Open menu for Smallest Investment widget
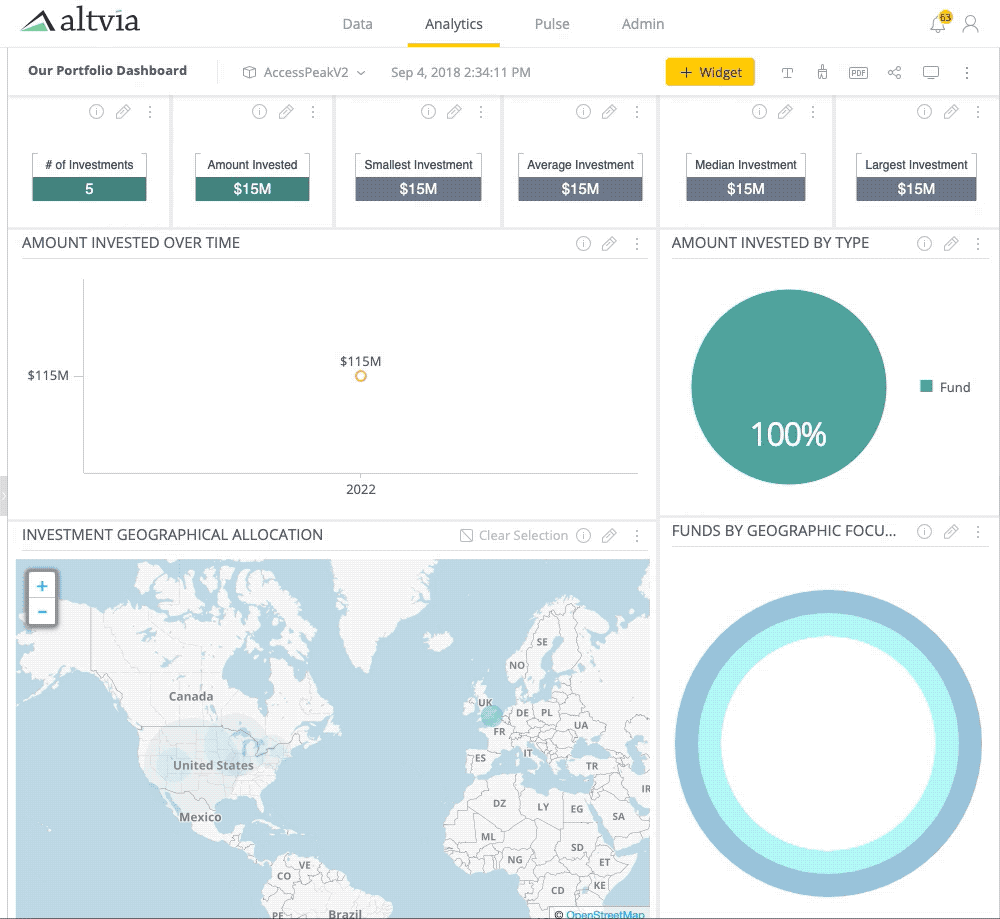Viewport: 1000px width, 919px height. point(481,112)
